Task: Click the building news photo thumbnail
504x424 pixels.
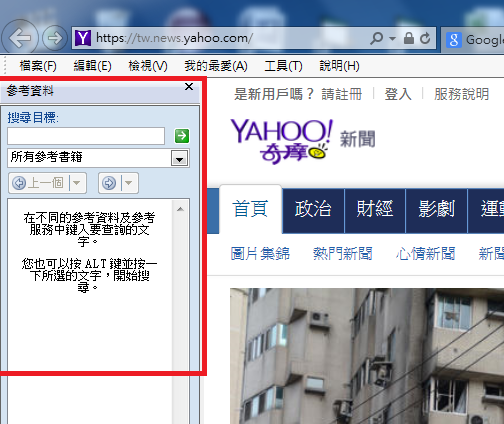Action: pos(367,356)
